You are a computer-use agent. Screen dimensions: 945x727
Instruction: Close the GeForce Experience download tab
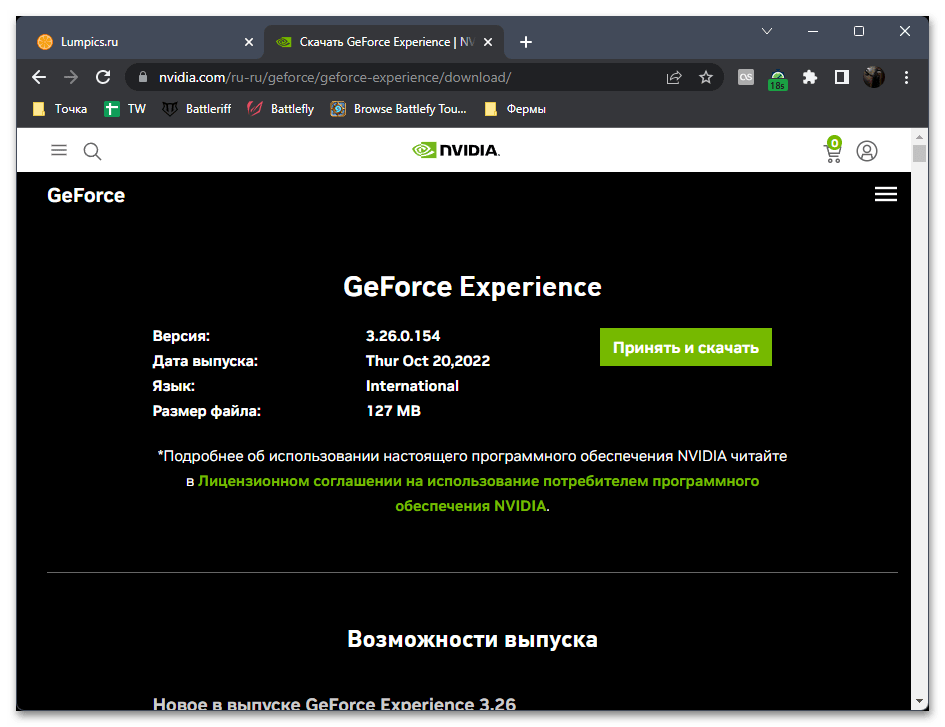pos(488,42)
